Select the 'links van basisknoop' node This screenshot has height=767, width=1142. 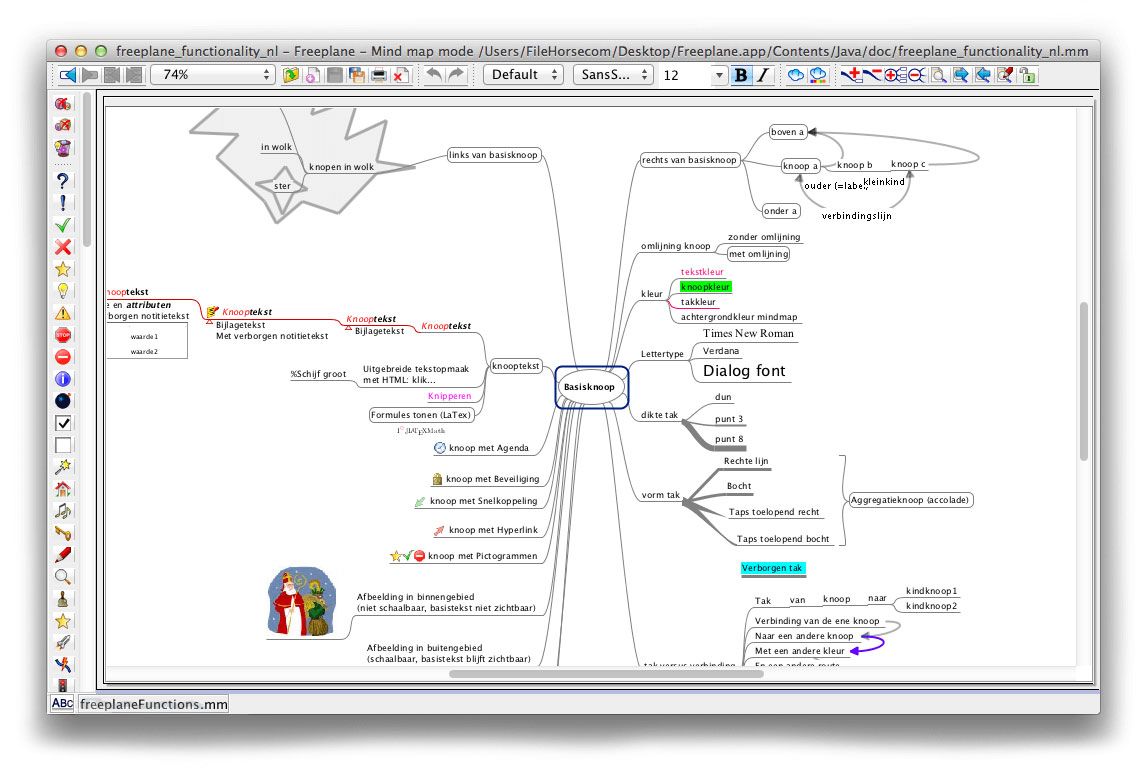coord(494,154)
